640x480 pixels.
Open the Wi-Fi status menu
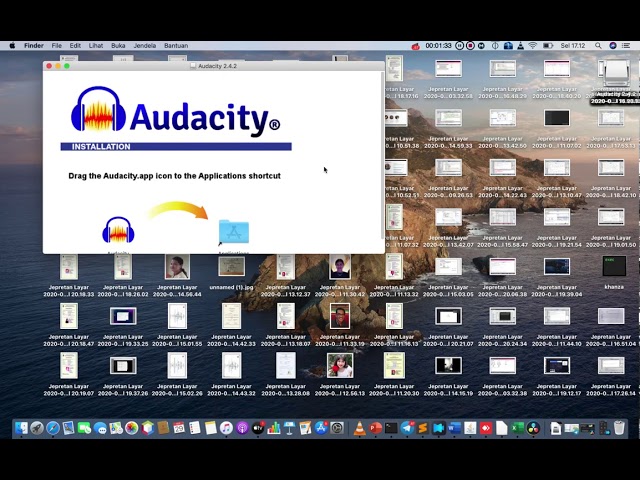pos(533,46)
